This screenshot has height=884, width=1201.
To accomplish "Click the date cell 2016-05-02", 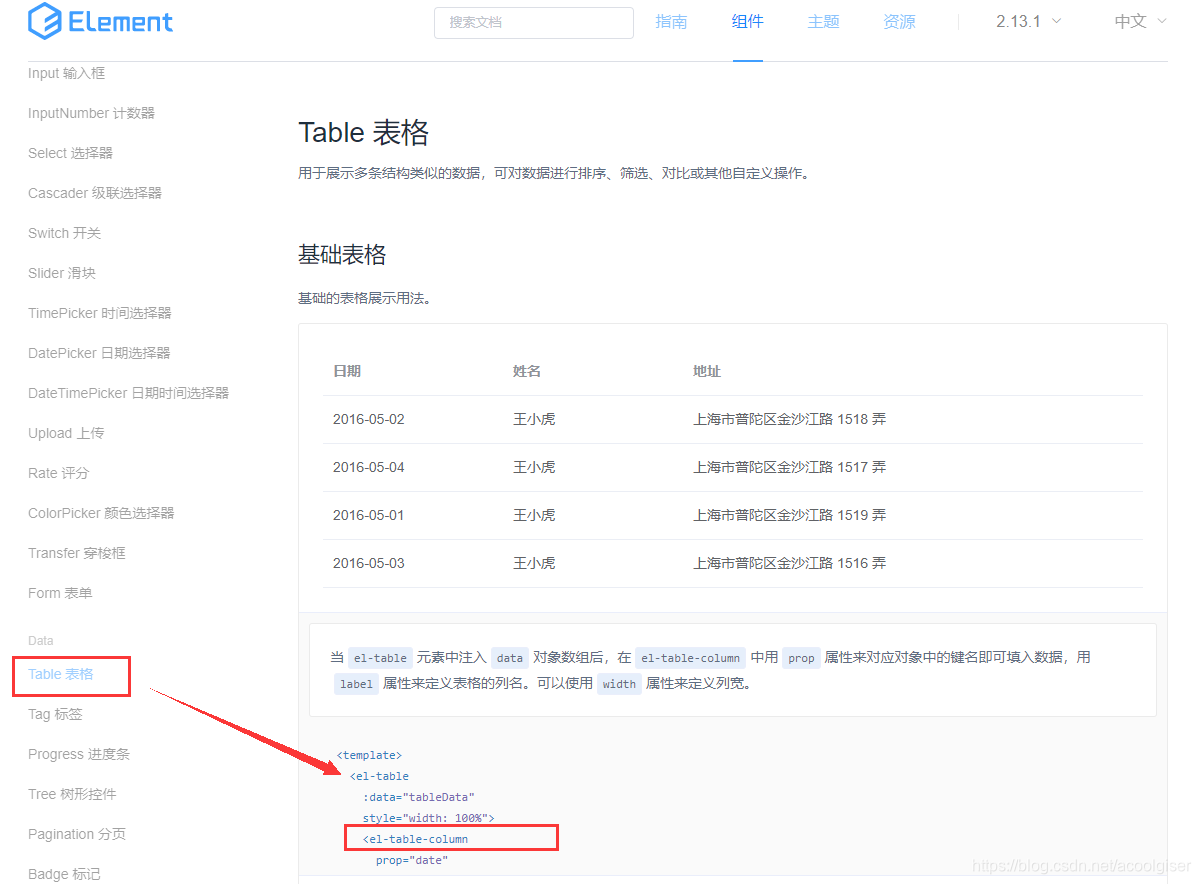I will click(369, 419).
